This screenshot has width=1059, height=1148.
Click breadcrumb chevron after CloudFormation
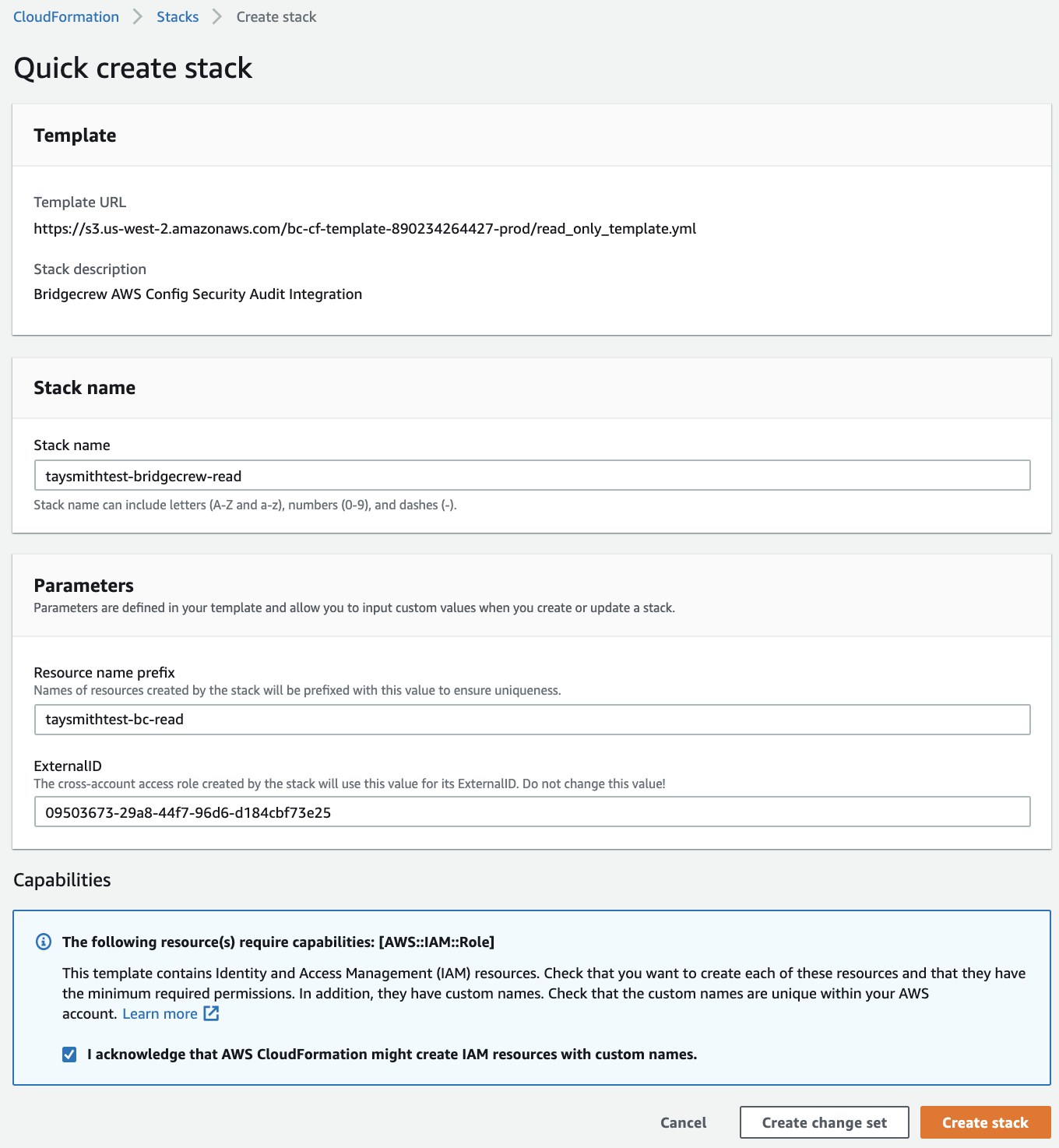pyautogui.click(x=138, y=16)
